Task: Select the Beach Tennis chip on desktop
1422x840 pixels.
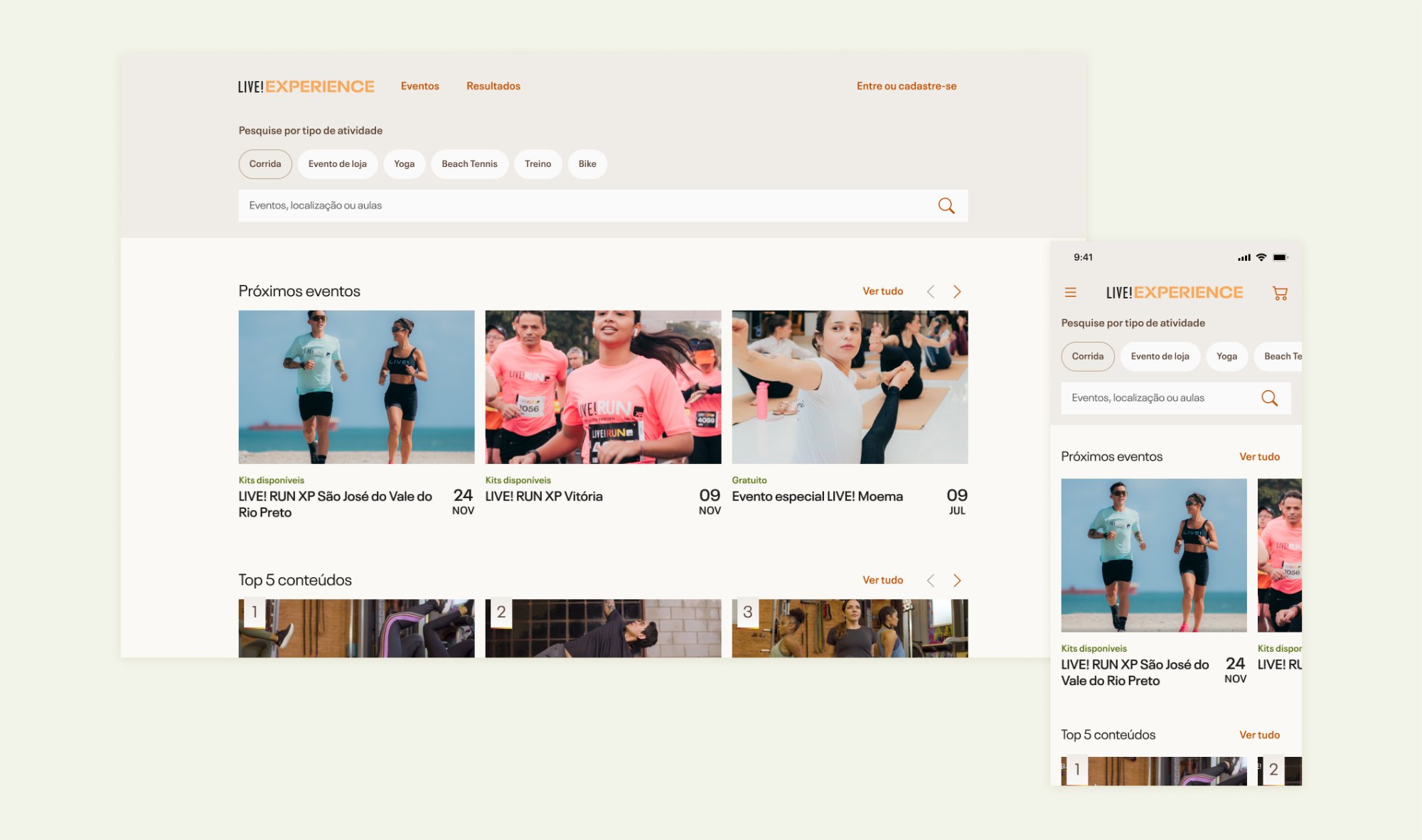Action: [469, 164]
